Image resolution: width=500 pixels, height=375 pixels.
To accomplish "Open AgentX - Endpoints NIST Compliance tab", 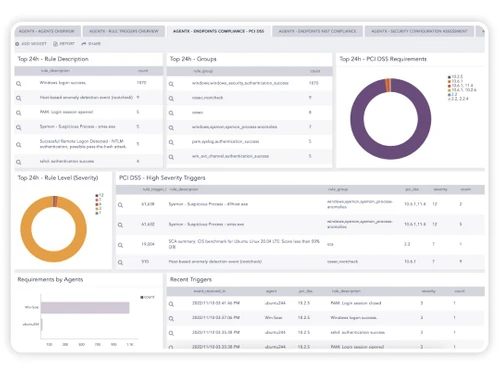I will tap(317, 31).
